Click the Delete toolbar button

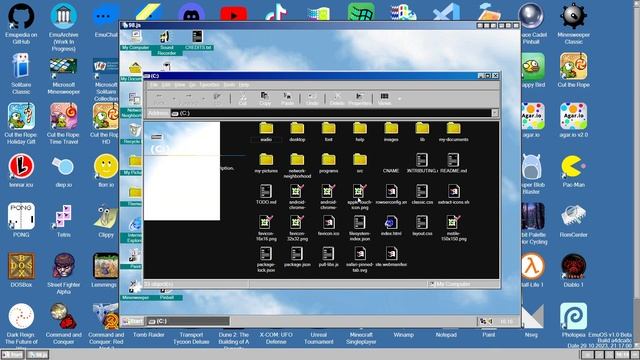pyautogui.click(x=337, y=99)
